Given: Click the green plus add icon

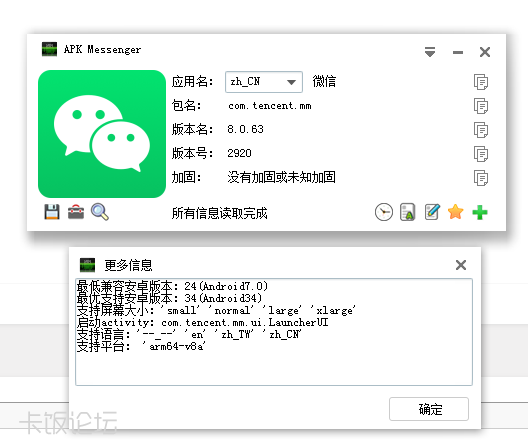Looking at the screenshot, I should (480, 212).
